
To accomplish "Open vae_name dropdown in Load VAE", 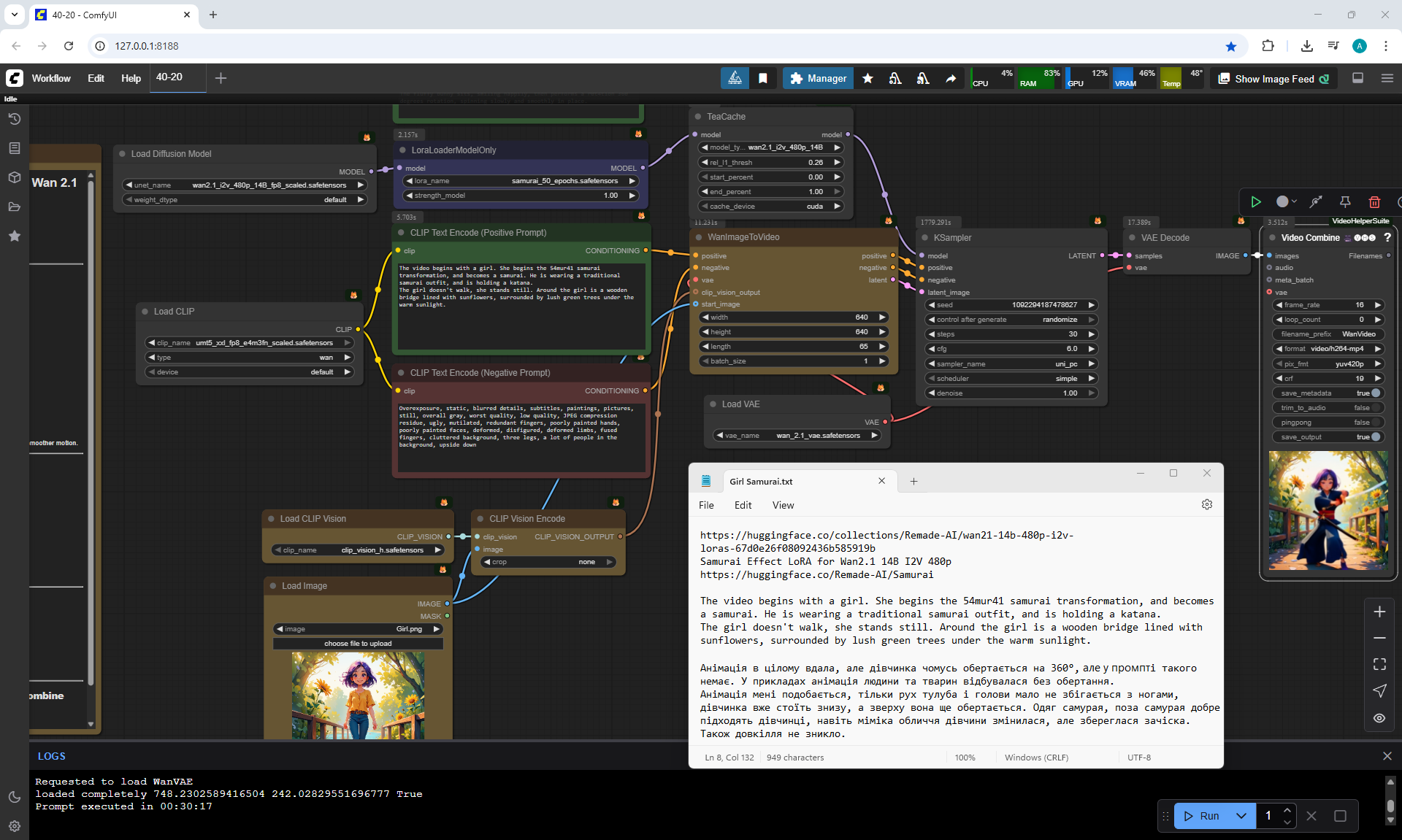I will click(797, 435).
